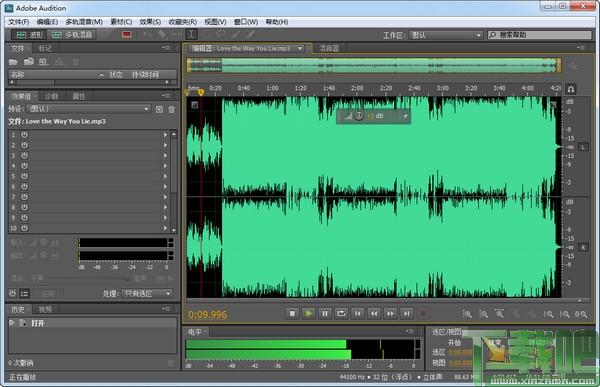
Task: Open the processing scope dropdown
Action: [147, 294]
